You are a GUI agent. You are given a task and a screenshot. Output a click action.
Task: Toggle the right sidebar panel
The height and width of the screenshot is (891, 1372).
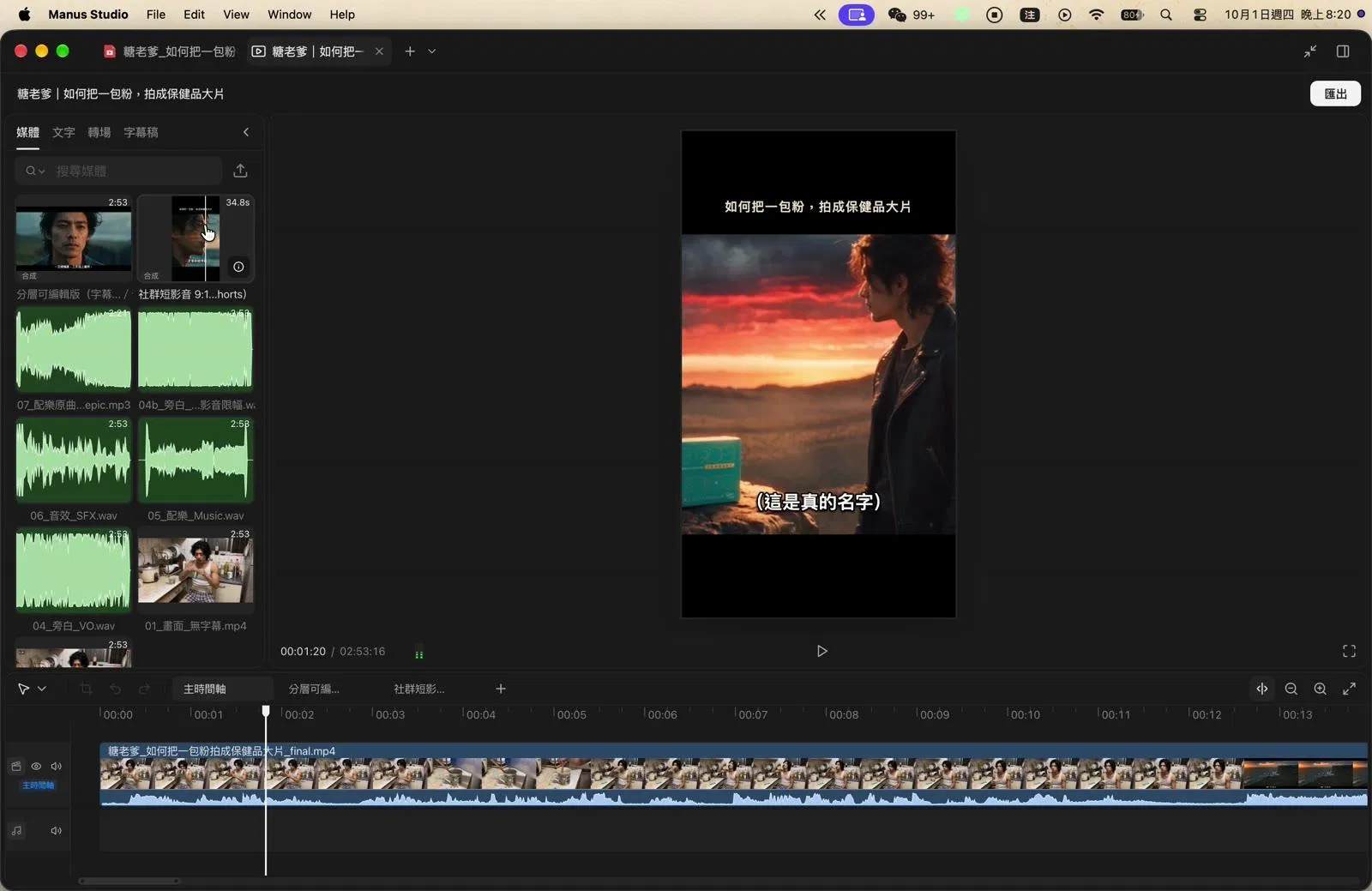pyautogui.click(x=1343, y=51)
